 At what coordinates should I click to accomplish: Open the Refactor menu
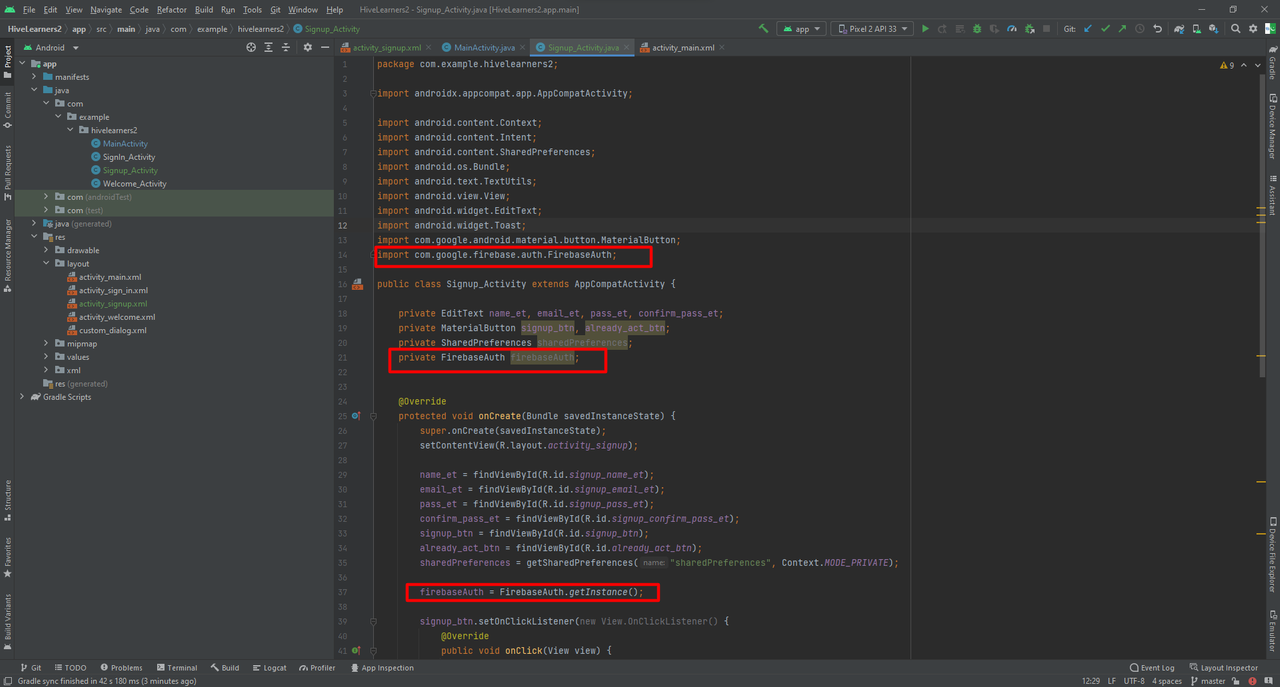pos(172,9)
